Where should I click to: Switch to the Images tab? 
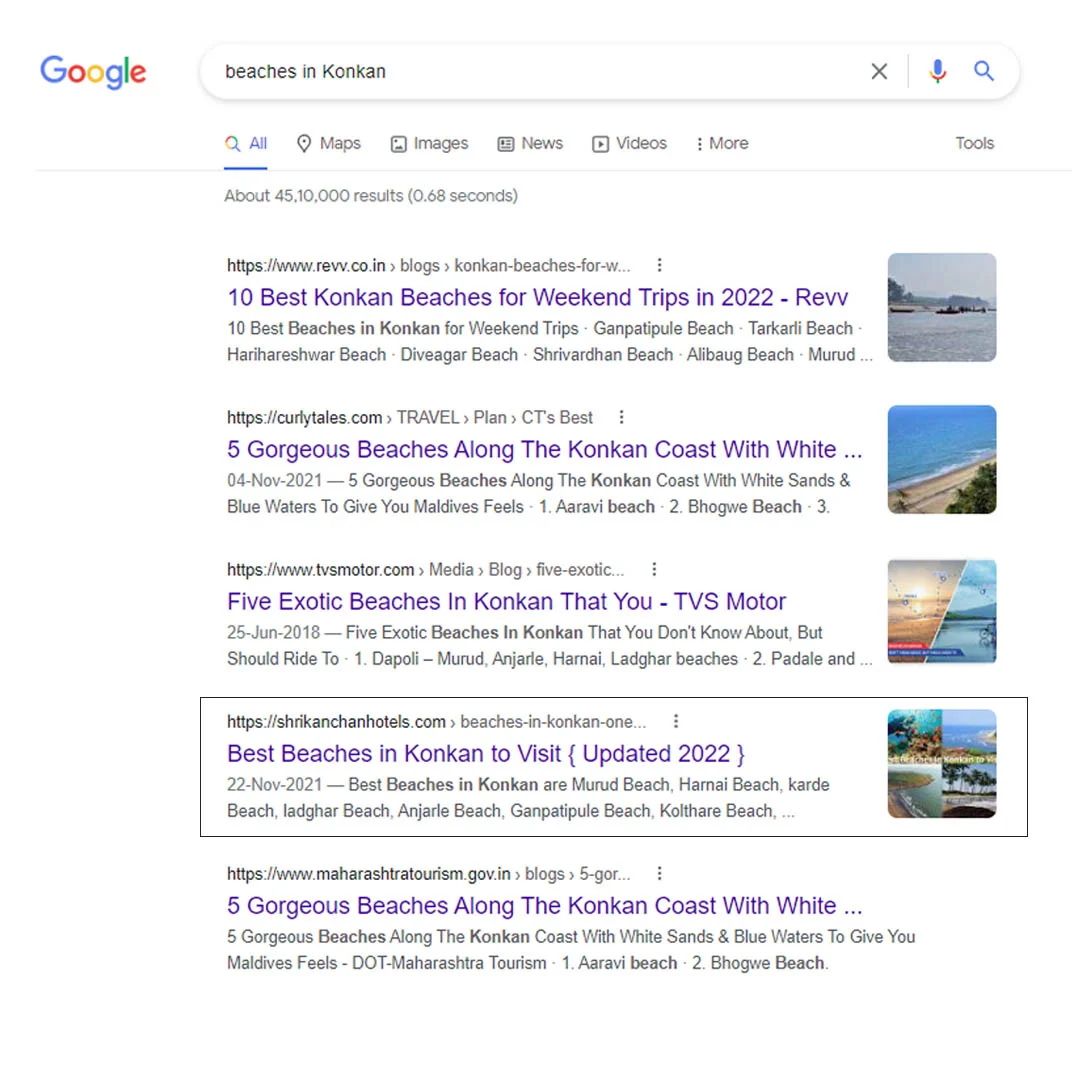click(x=429, y=143)
